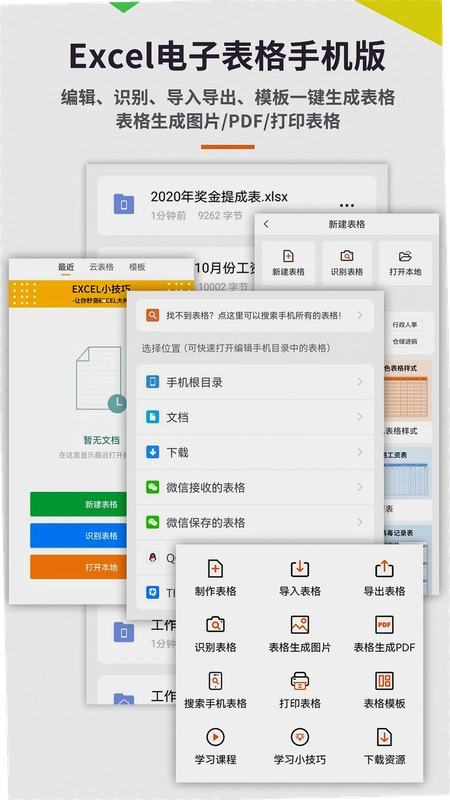Click file icon of 2020年奖金提成表.xlsx

pos(123,205)
